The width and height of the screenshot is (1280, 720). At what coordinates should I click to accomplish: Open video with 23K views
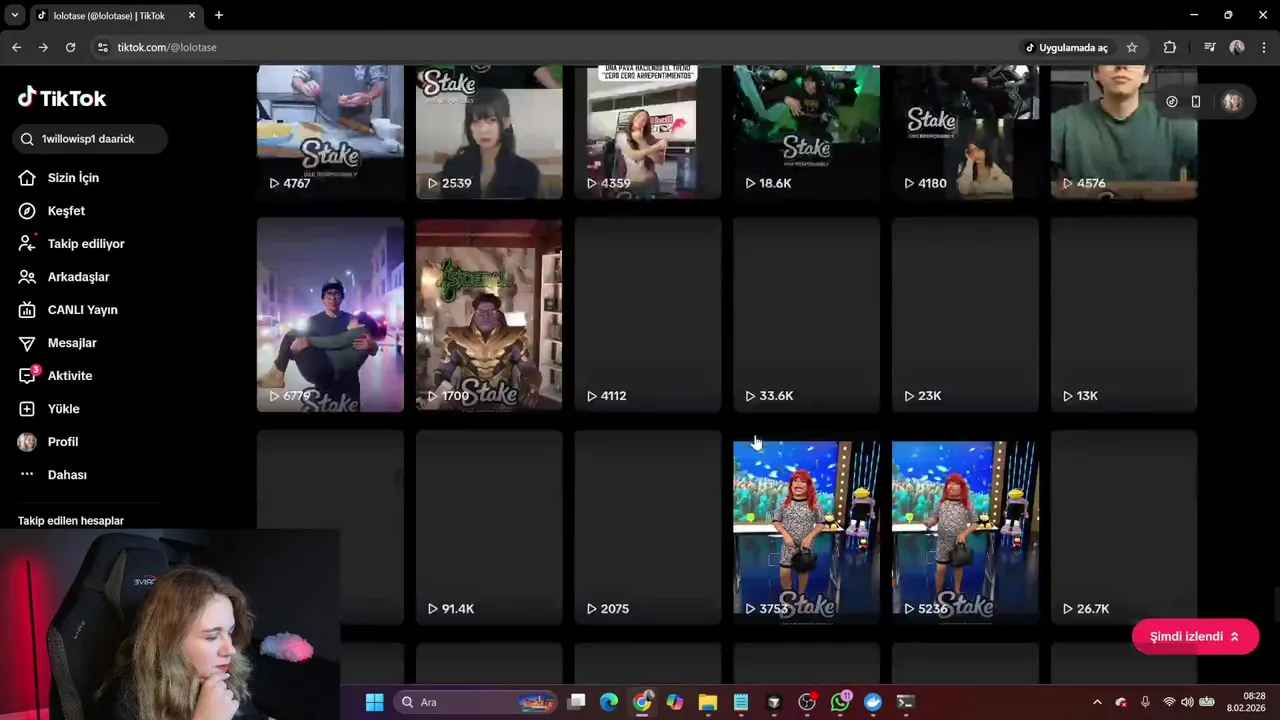965,315
